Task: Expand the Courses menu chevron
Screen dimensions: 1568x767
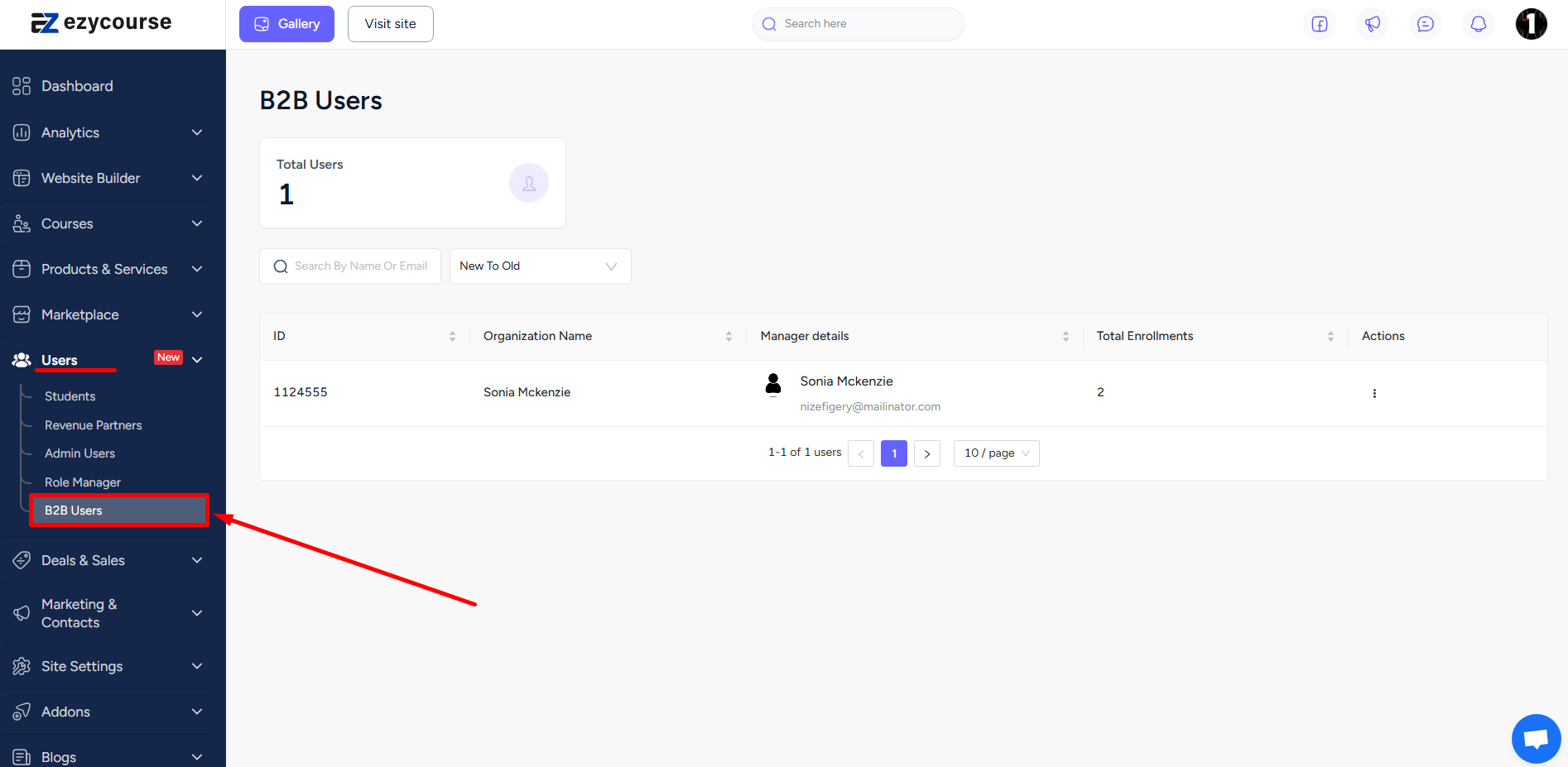Action: pos(197,223)
